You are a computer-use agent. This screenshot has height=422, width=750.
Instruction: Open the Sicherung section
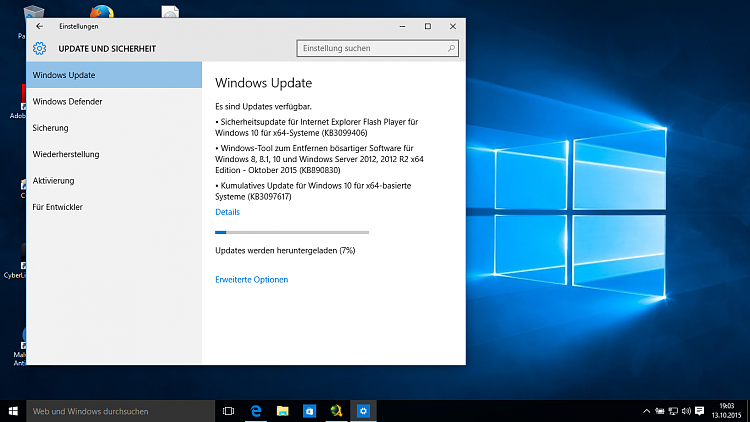114,128
